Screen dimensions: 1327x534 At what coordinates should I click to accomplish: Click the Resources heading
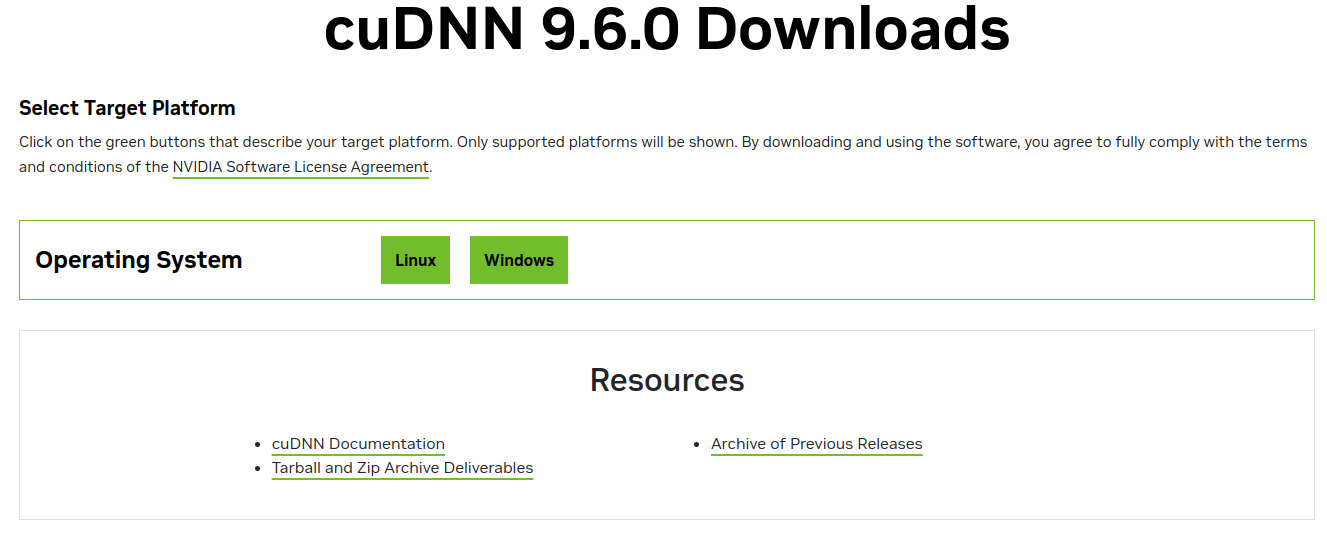coord(667,380)
